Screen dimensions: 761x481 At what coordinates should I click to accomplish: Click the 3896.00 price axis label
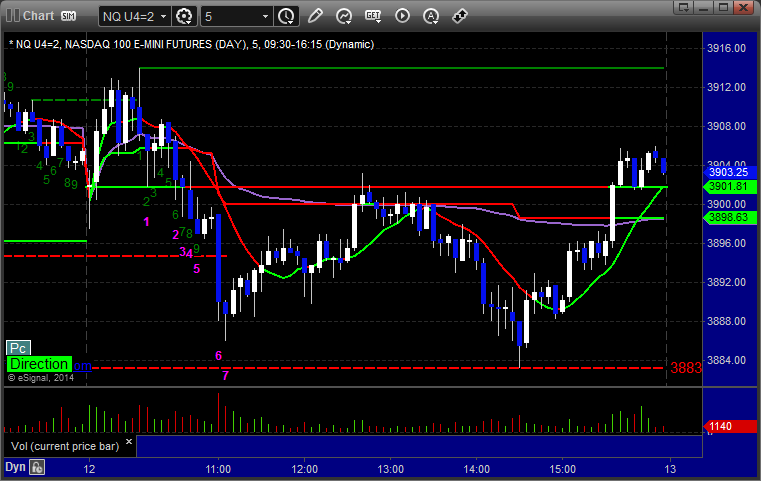point(726,243)
